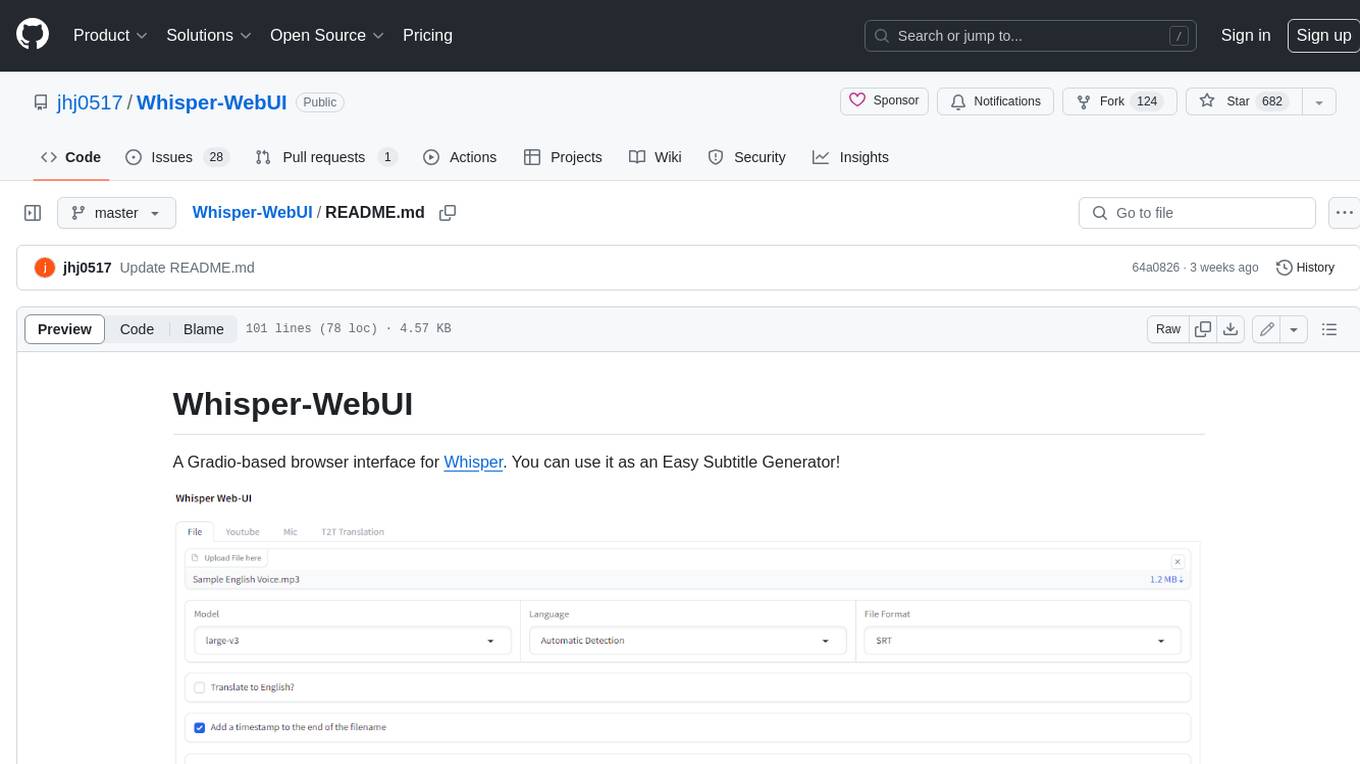The image size is (1360, 764).
Task: Open the more file actions ellipsis
Action: 1344,213
